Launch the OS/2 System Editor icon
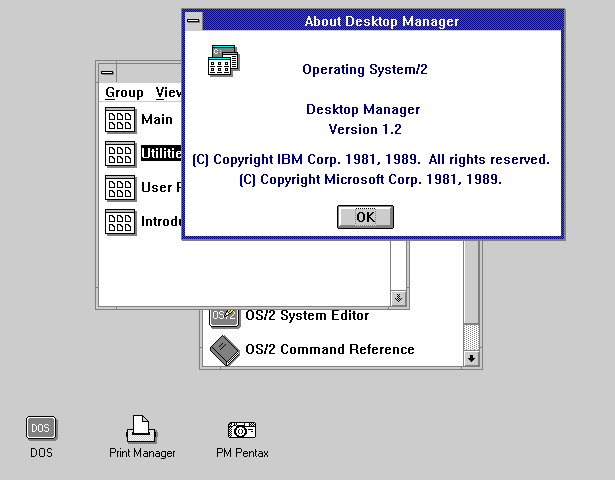The height and width of the screenshot is (480, 615). click(224, 316)
